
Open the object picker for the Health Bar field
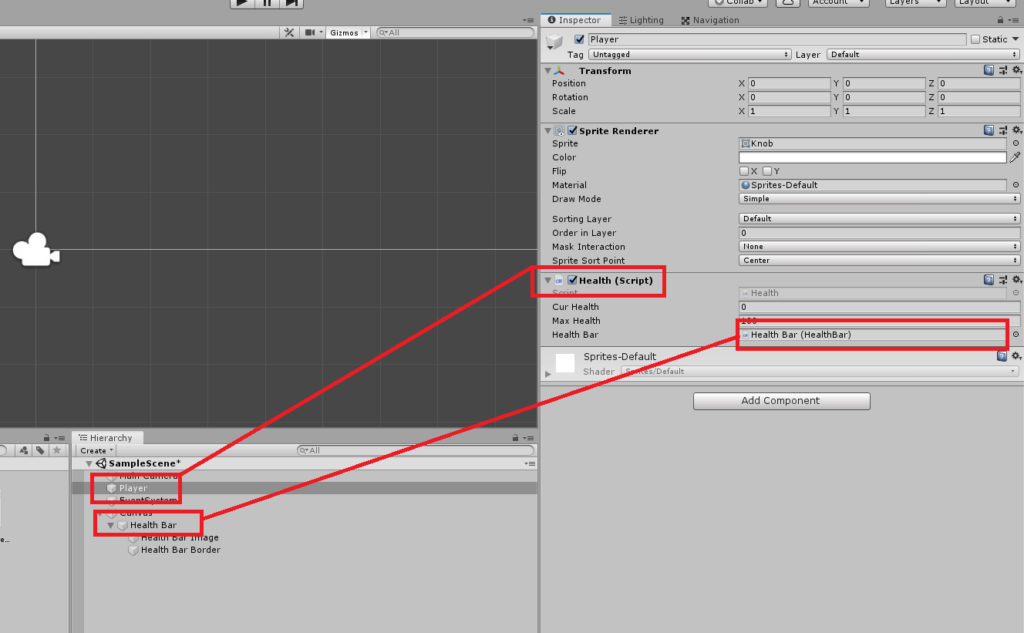pyautogui.click(x=1016, y=335)
